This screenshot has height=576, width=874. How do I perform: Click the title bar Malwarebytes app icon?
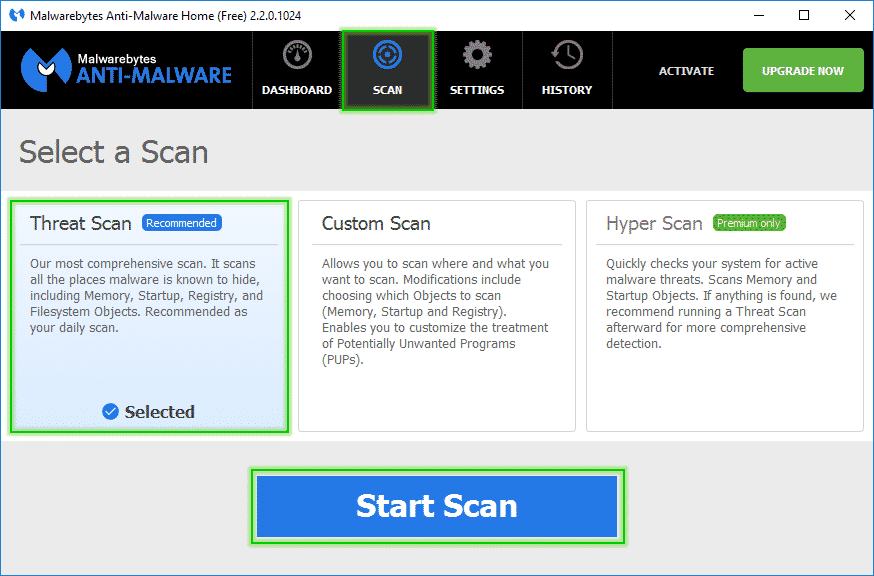pyautogui.click(x=16, y=16)
